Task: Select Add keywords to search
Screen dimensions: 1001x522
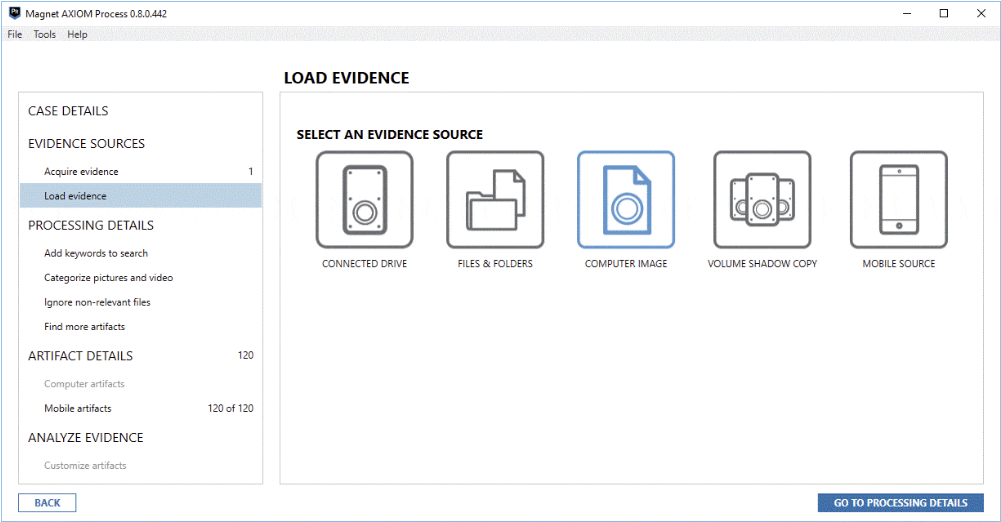Action: pos(96,253)
